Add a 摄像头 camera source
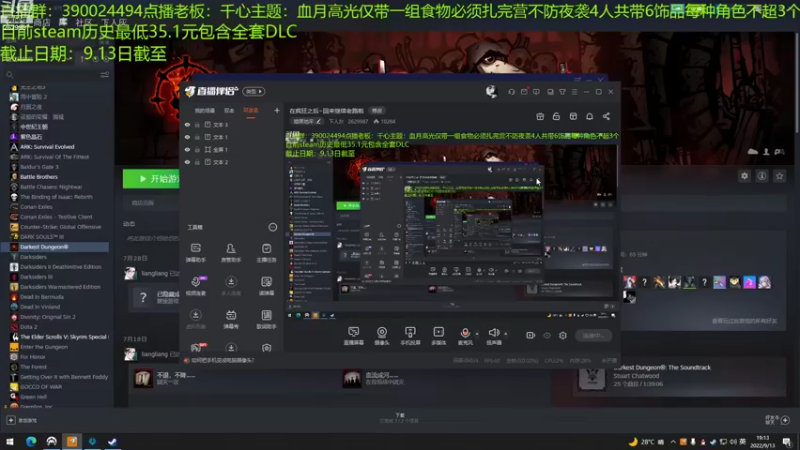This screenshot has height=450, width=800. (x=382, y=336)
